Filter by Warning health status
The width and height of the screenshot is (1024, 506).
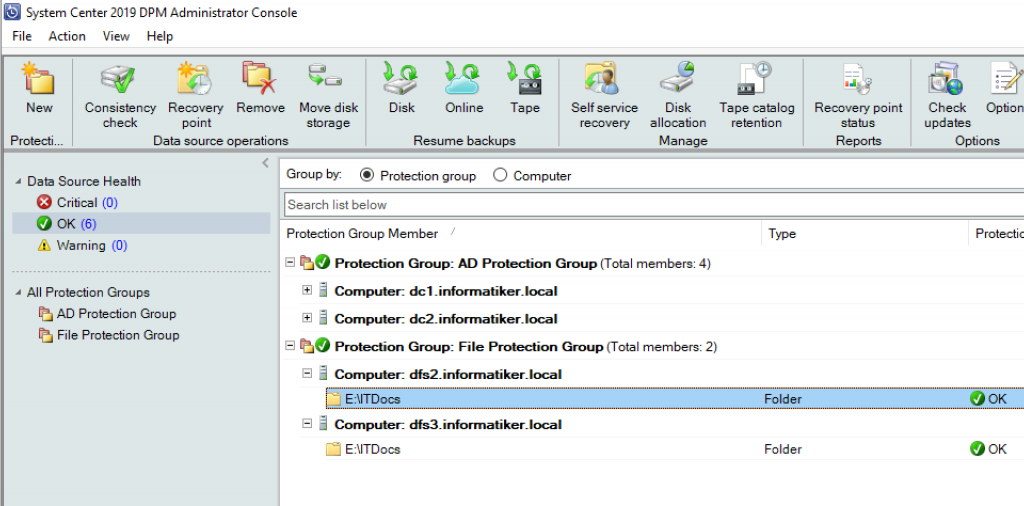(82, 245)
